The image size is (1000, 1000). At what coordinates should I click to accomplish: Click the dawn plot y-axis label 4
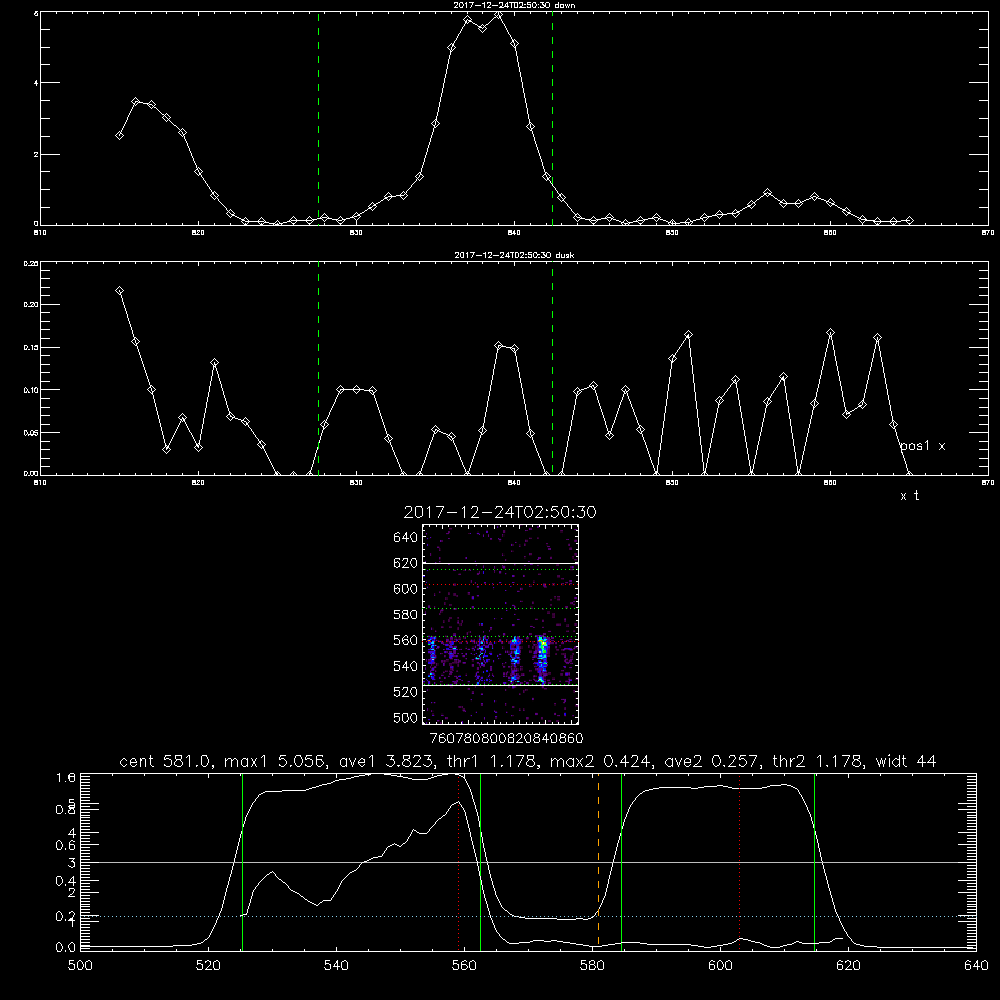click(36, 83)
